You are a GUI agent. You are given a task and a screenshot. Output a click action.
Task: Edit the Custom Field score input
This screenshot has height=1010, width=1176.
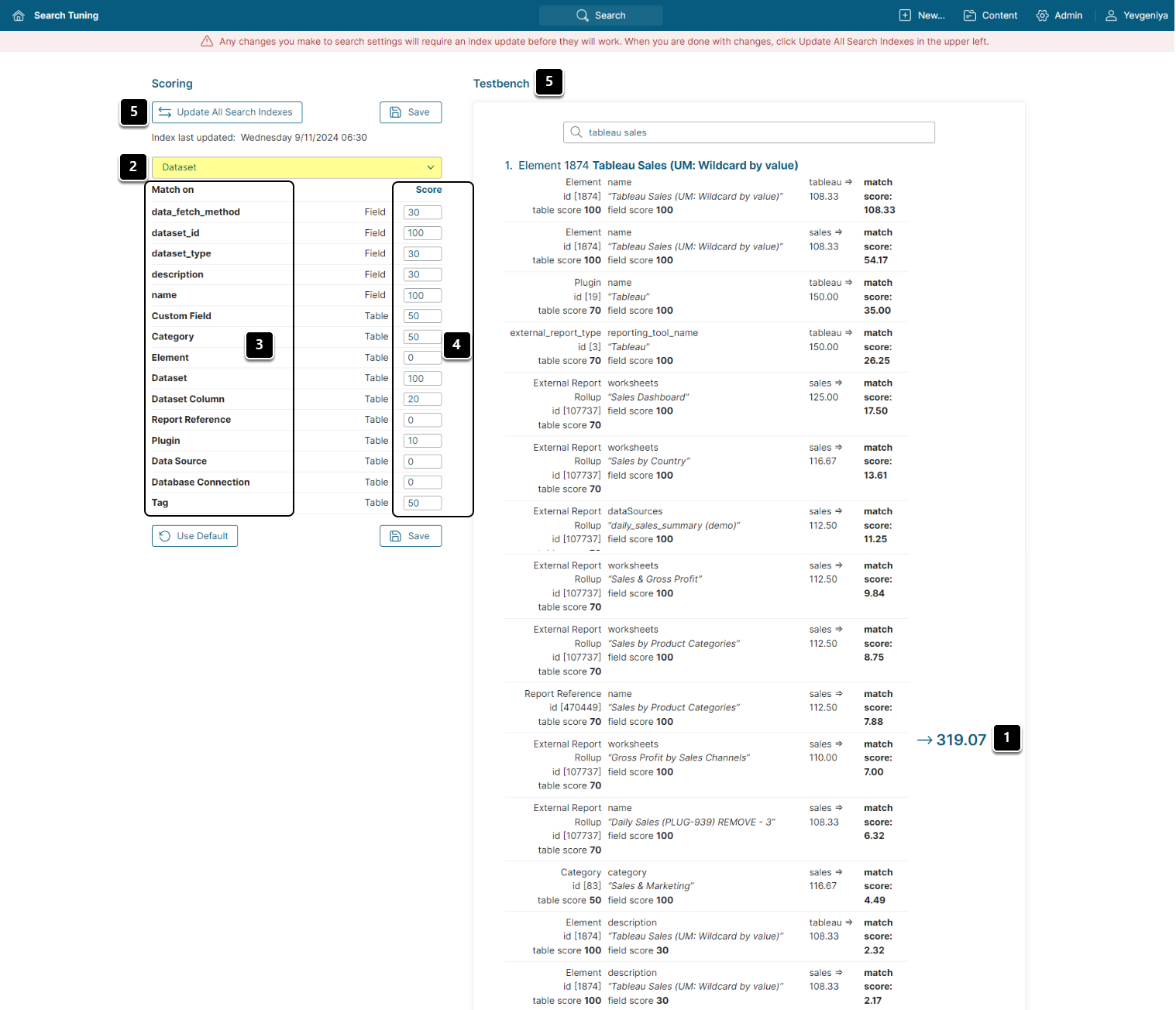[422, 316]
